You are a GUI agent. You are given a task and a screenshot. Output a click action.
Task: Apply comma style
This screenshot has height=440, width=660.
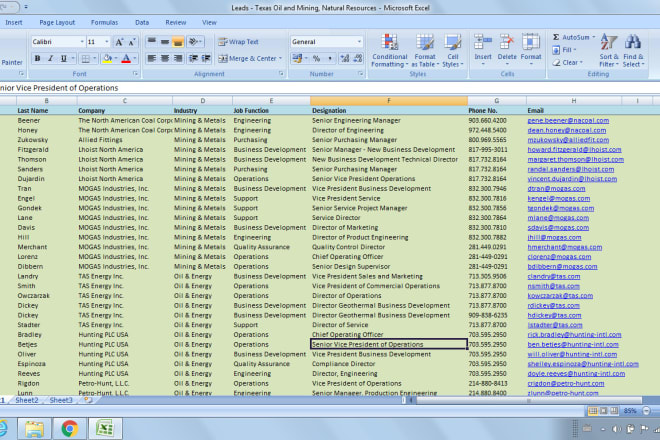pos(330,59)
